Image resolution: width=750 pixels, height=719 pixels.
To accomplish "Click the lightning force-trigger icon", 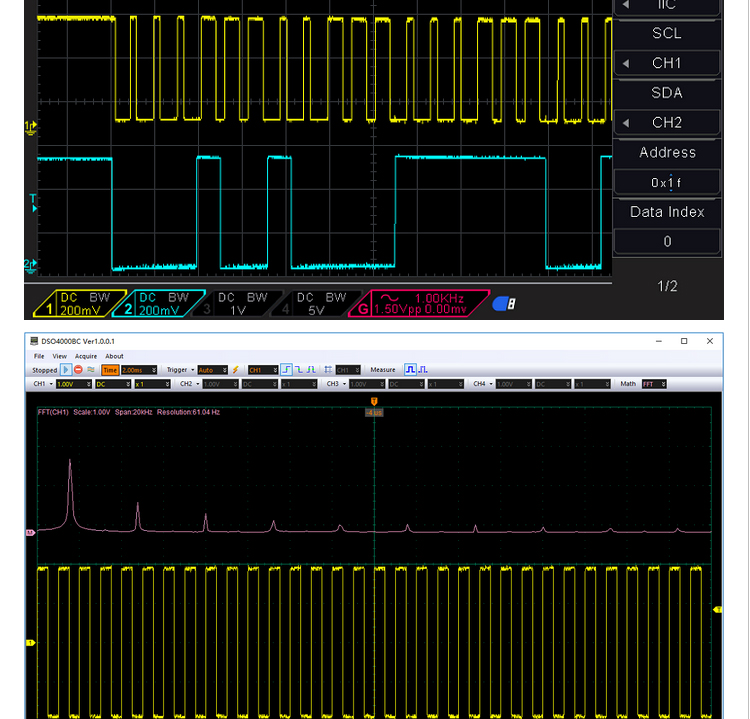I will (236, 370).
